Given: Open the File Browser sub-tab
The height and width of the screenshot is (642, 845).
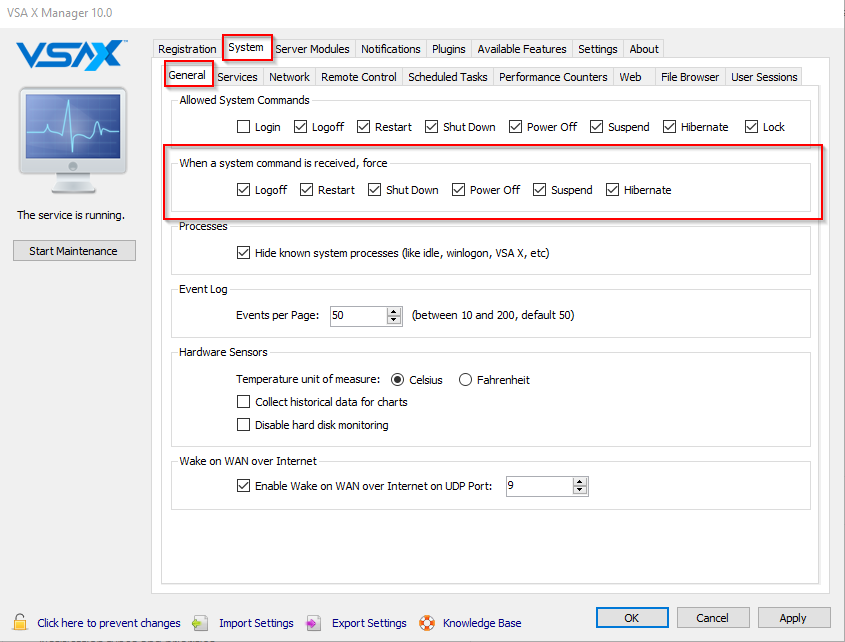Looking at the screenshot, I should point(690,77).
